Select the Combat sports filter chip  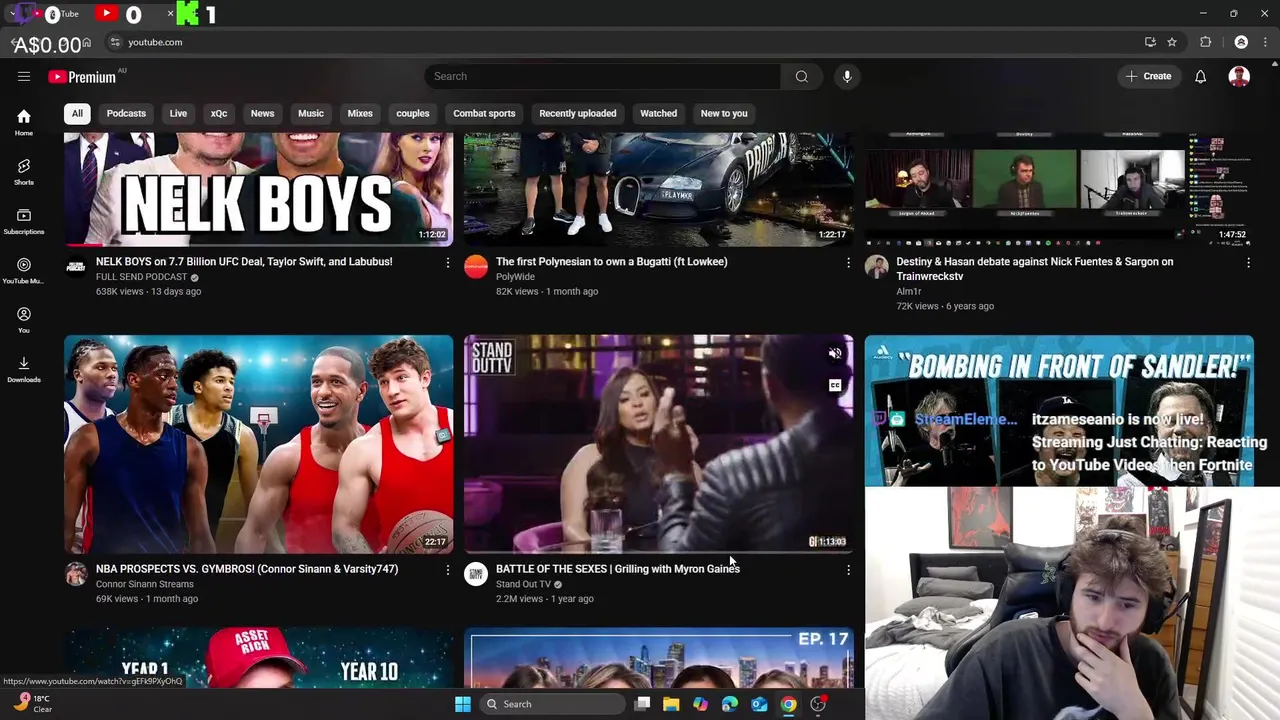coord(484,113)
